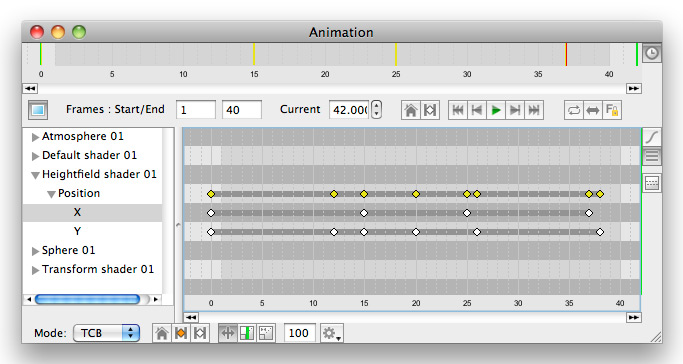Click the orange keyframe fit icon

click(181, 333)
